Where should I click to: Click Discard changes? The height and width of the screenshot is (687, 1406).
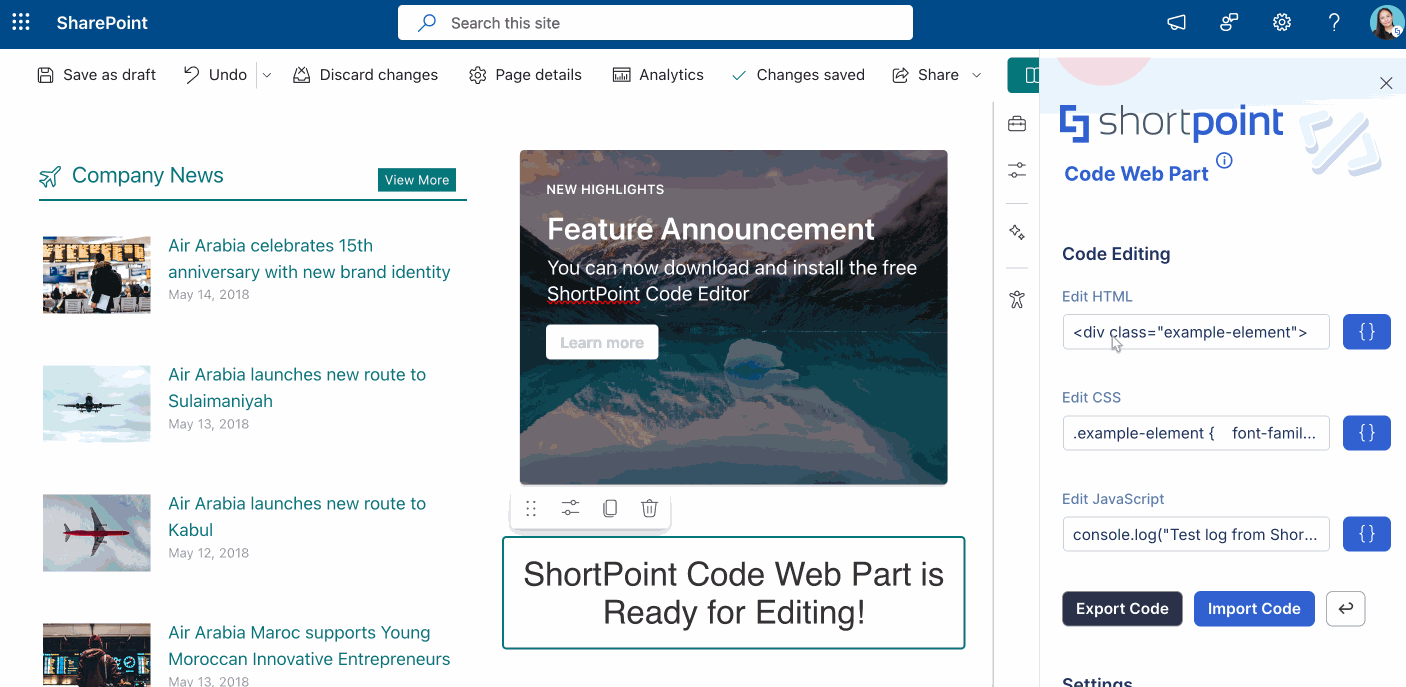click(x=365, y=75)
